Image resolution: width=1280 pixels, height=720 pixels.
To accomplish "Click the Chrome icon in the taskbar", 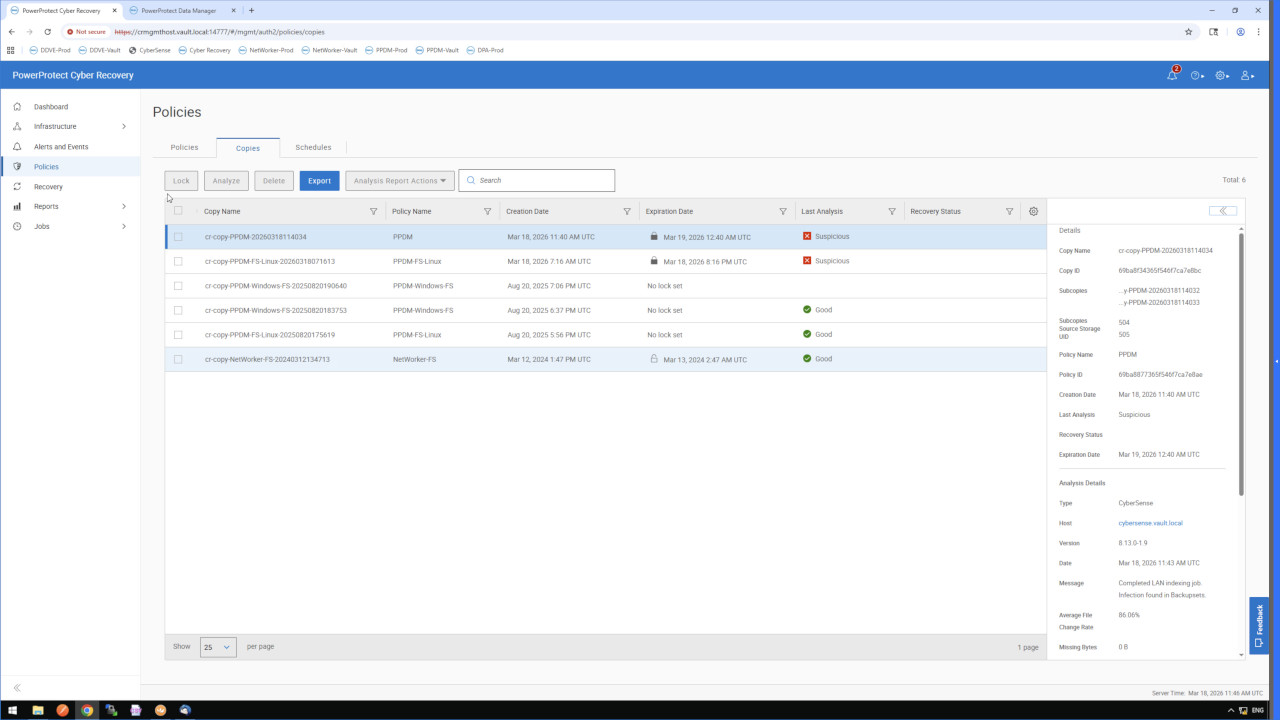I will click(87, 710).
